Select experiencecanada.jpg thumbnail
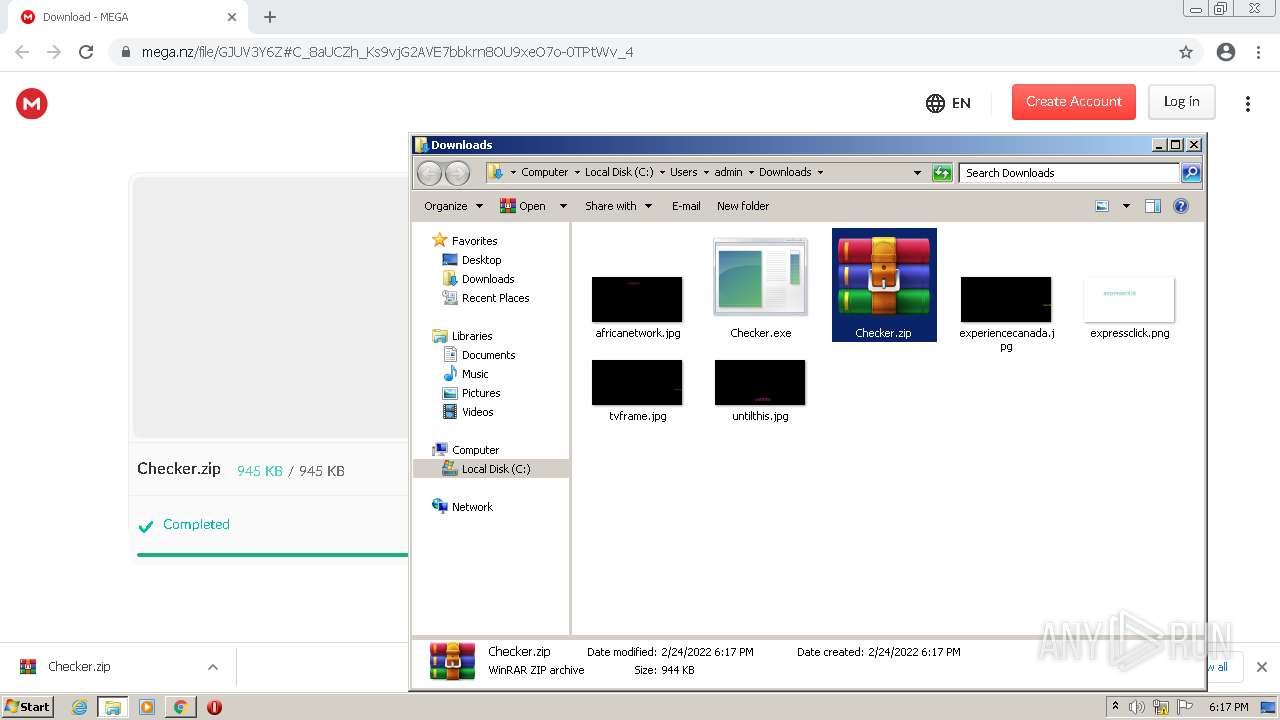This screenshot has height=720, width=1280. [x=1006, y=299]
